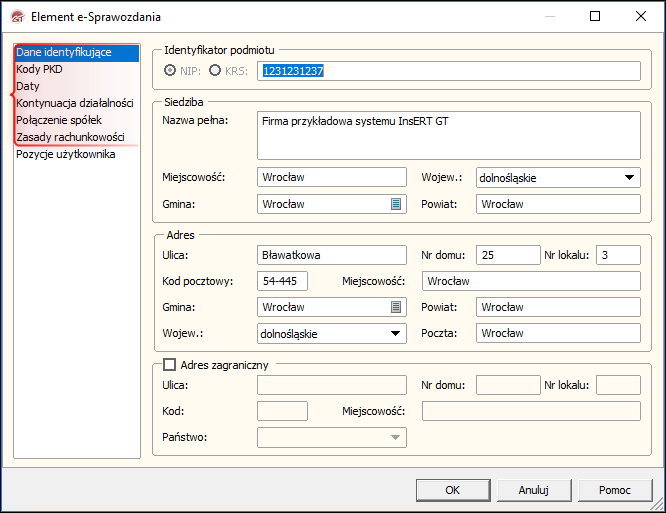This screenshot has width=666, height=513.
Task: Enable the Adres zagraniczny checkbox
Action: pyautogui.click(x=169, y=364)
